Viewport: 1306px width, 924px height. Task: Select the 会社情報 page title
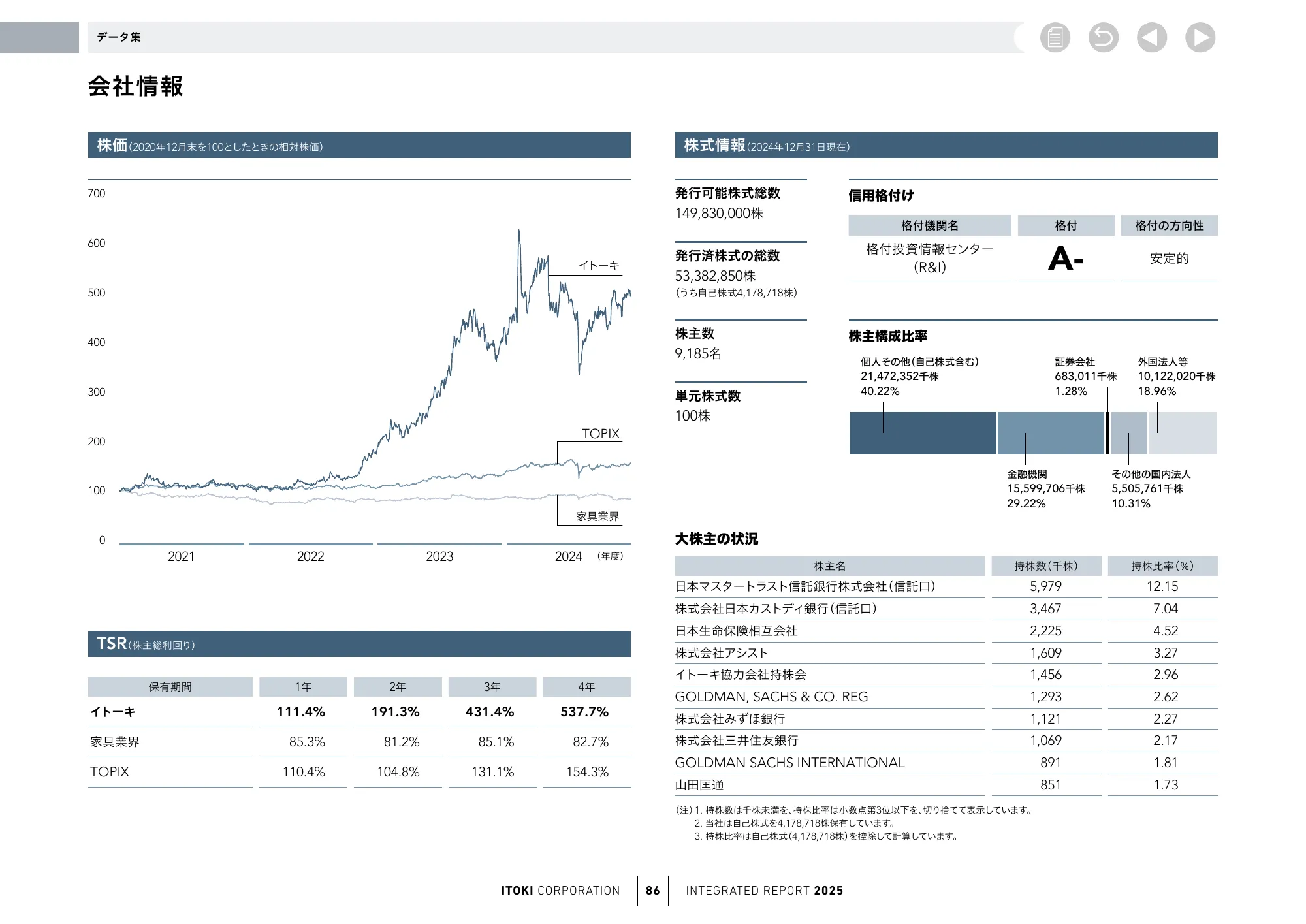click(136, 85)
